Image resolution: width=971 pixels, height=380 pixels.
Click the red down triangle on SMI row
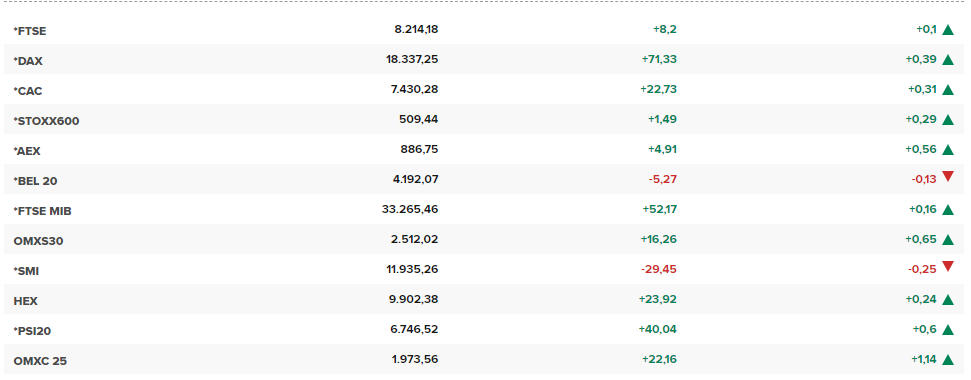[x=947, y=266]
